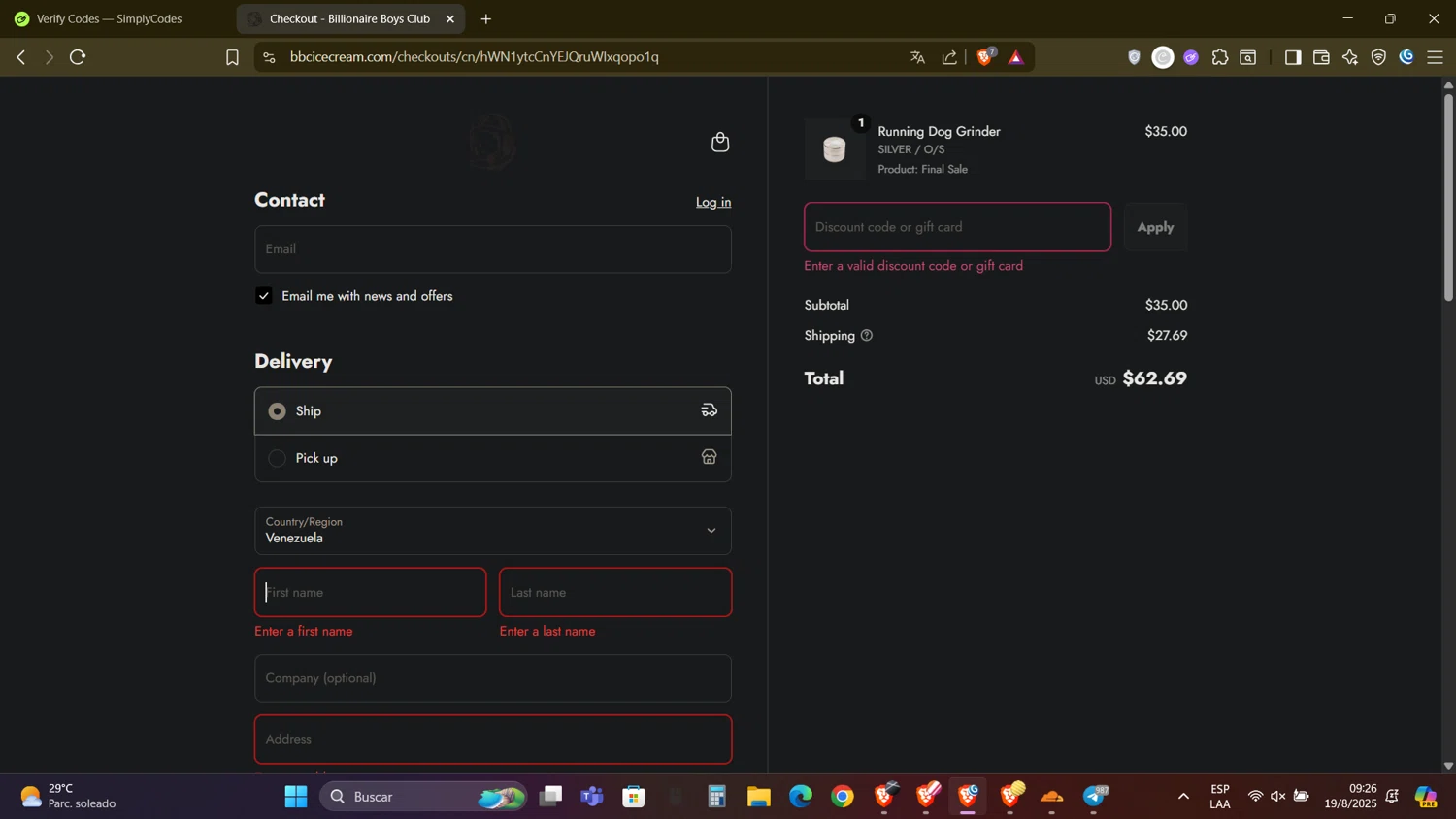Click the Apply discount button
1456x819 pixels.
coord(1155,227)
